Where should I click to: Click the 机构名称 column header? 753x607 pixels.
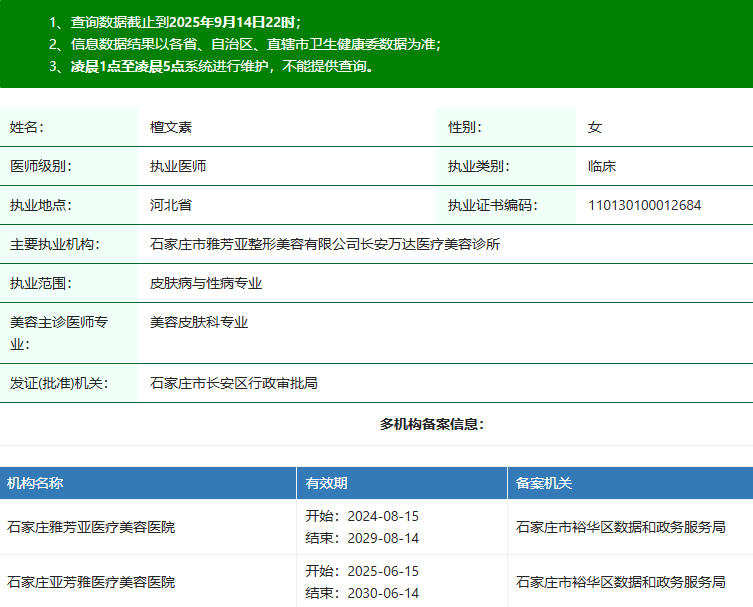35,483
